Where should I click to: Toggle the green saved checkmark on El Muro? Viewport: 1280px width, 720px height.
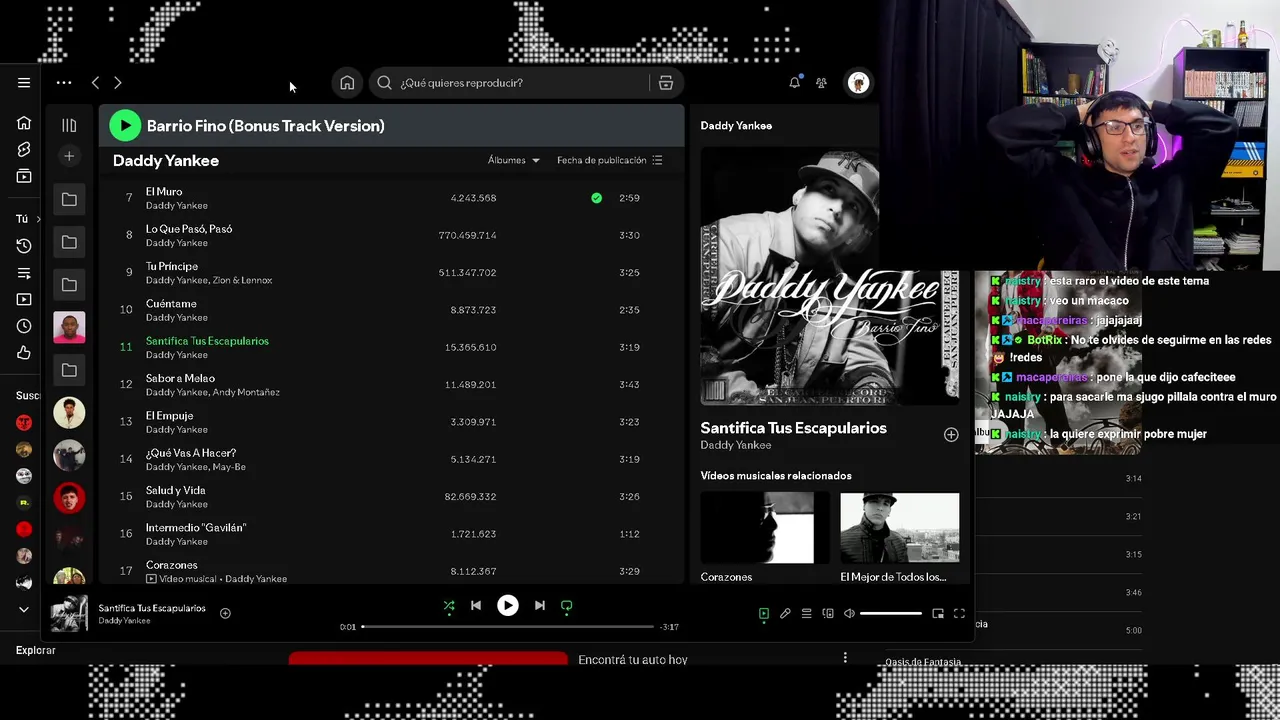[597, 198]
